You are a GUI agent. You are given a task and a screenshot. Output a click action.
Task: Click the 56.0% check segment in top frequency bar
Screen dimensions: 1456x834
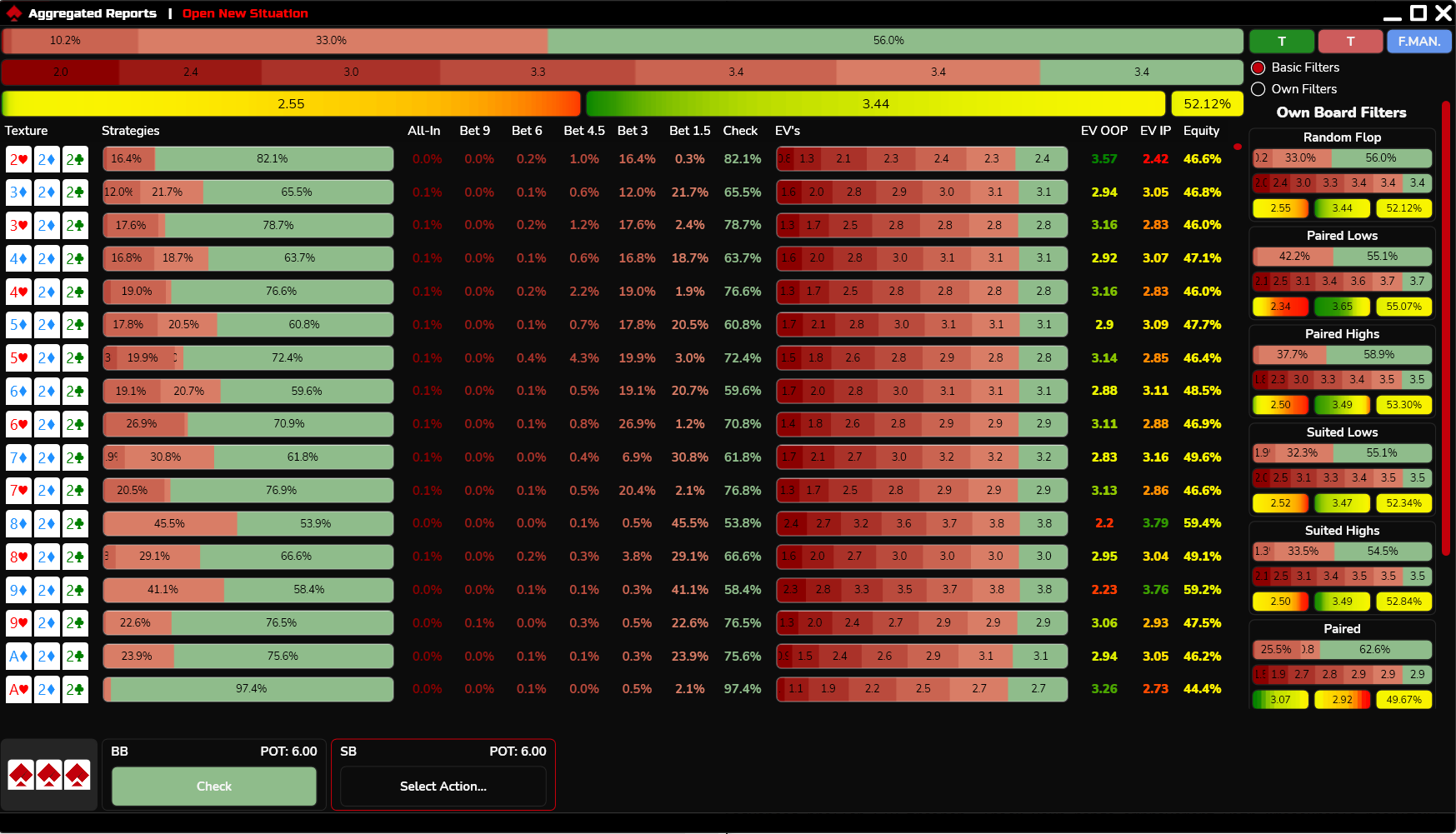point(895,41)
